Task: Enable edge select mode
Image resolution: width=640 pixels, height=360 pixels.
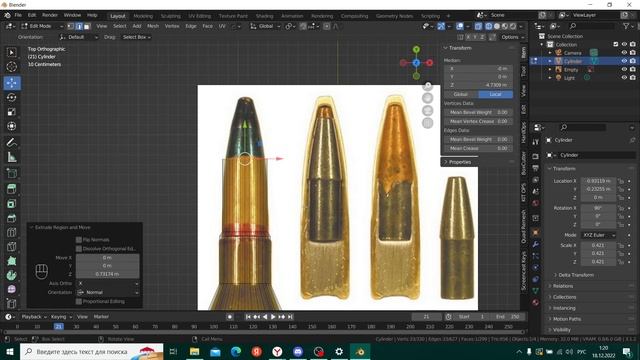Action: [79, 26]
